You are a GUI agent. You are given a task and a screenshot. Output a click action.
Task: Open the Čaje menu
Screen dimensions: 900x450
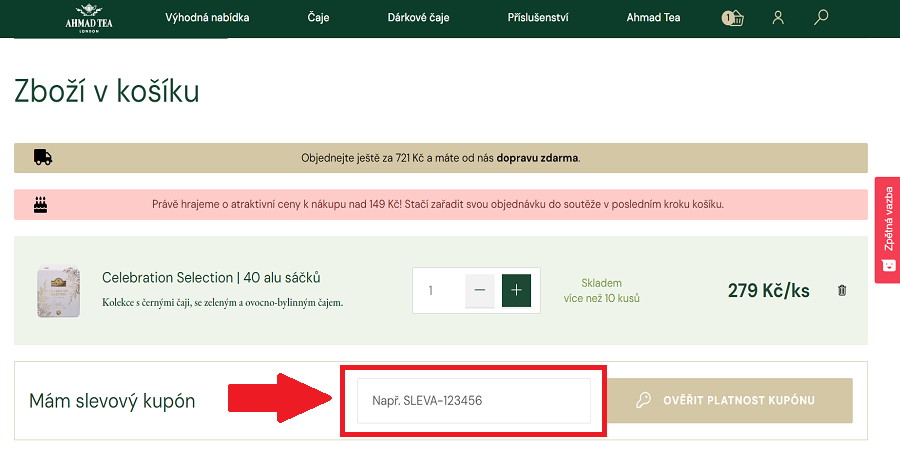click(318, 18)
